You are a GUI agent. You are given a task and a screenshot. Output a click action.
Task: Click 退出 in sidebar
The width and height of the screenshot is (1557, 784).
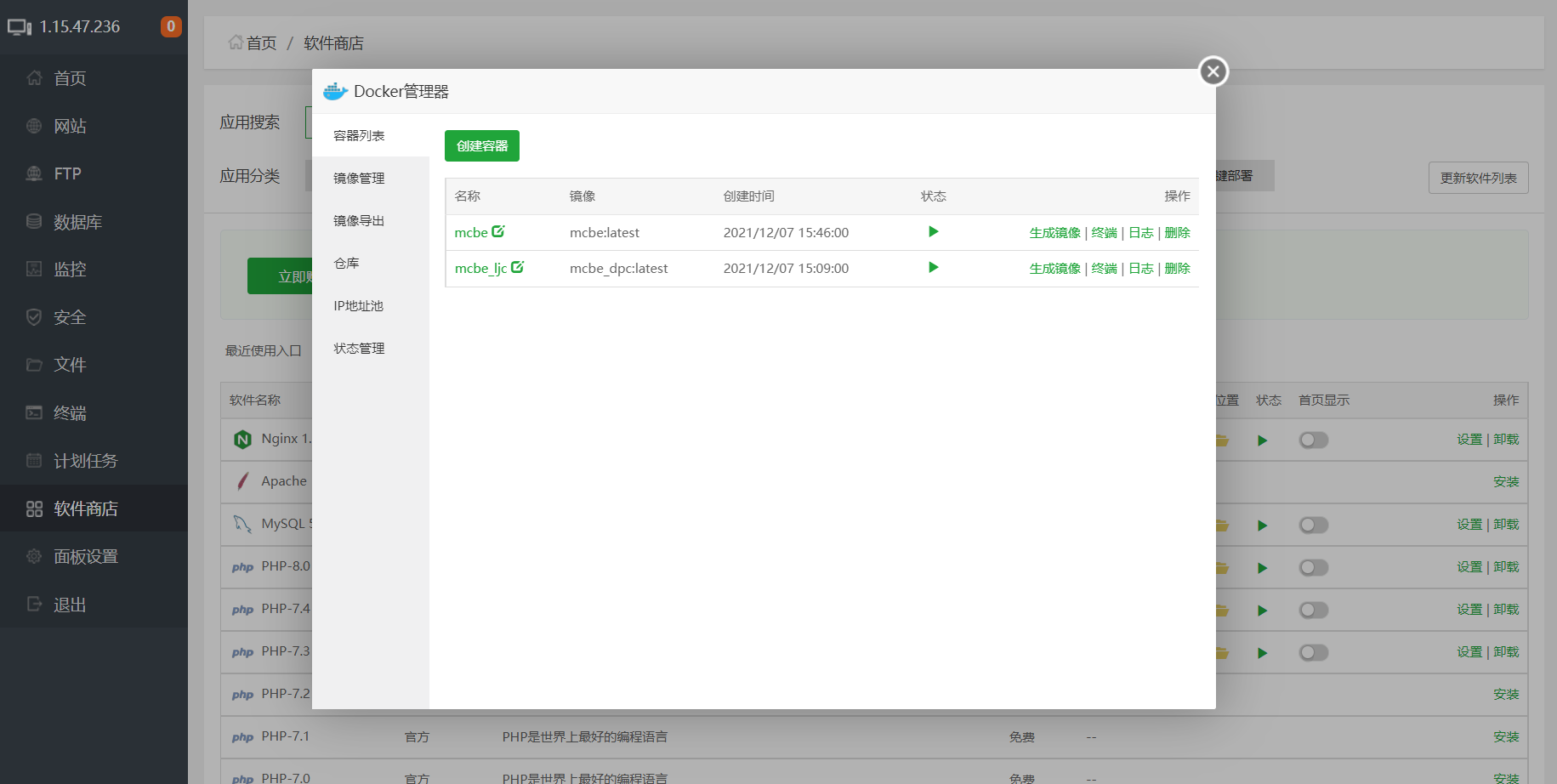(x=94, y=605)
